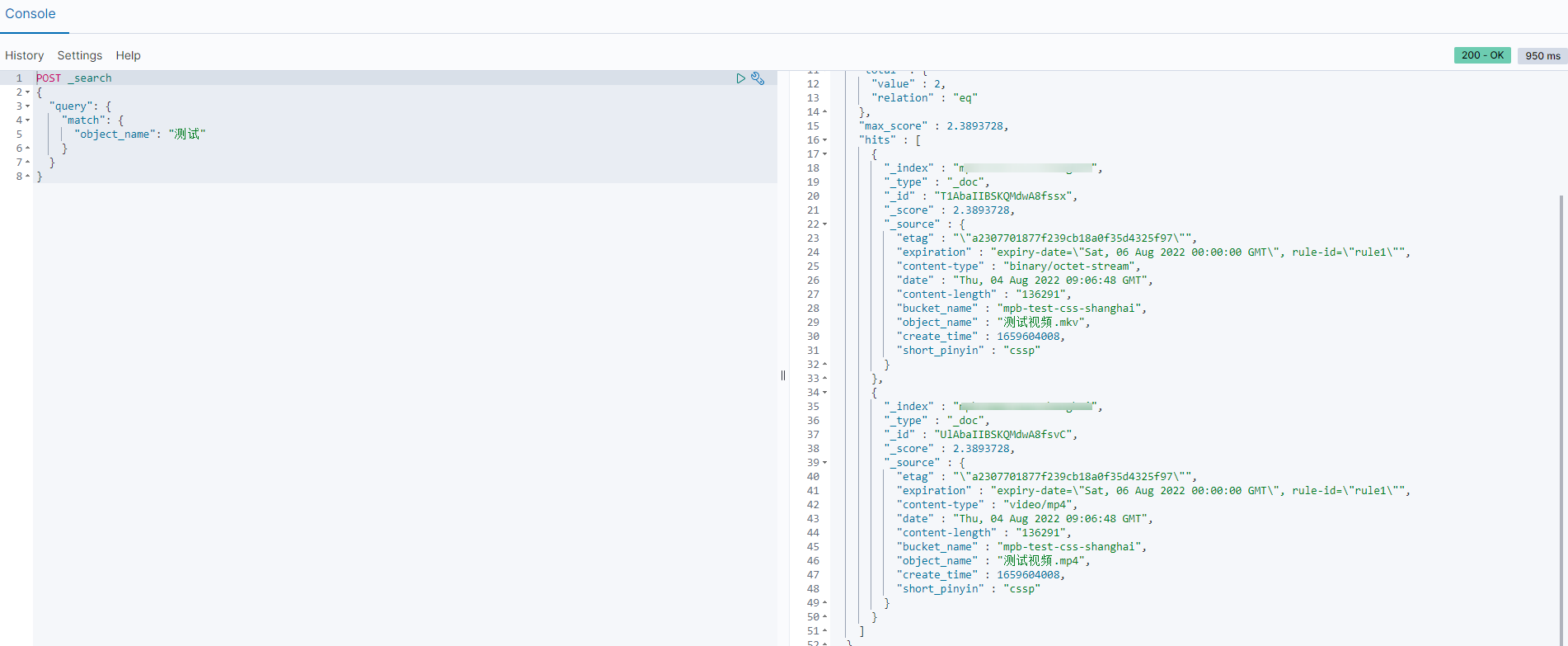Click the pane resize divider handle
1568x646 pixels.
coord(783,375)
